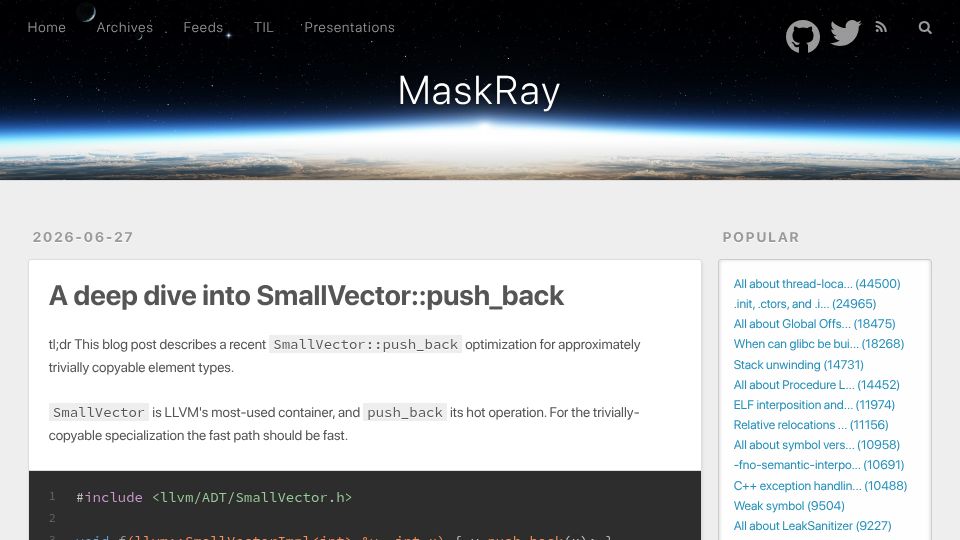The width and height of the screenshot is (960, 540).
Task: Open the Archives menu item
Action: coord(124,28)
